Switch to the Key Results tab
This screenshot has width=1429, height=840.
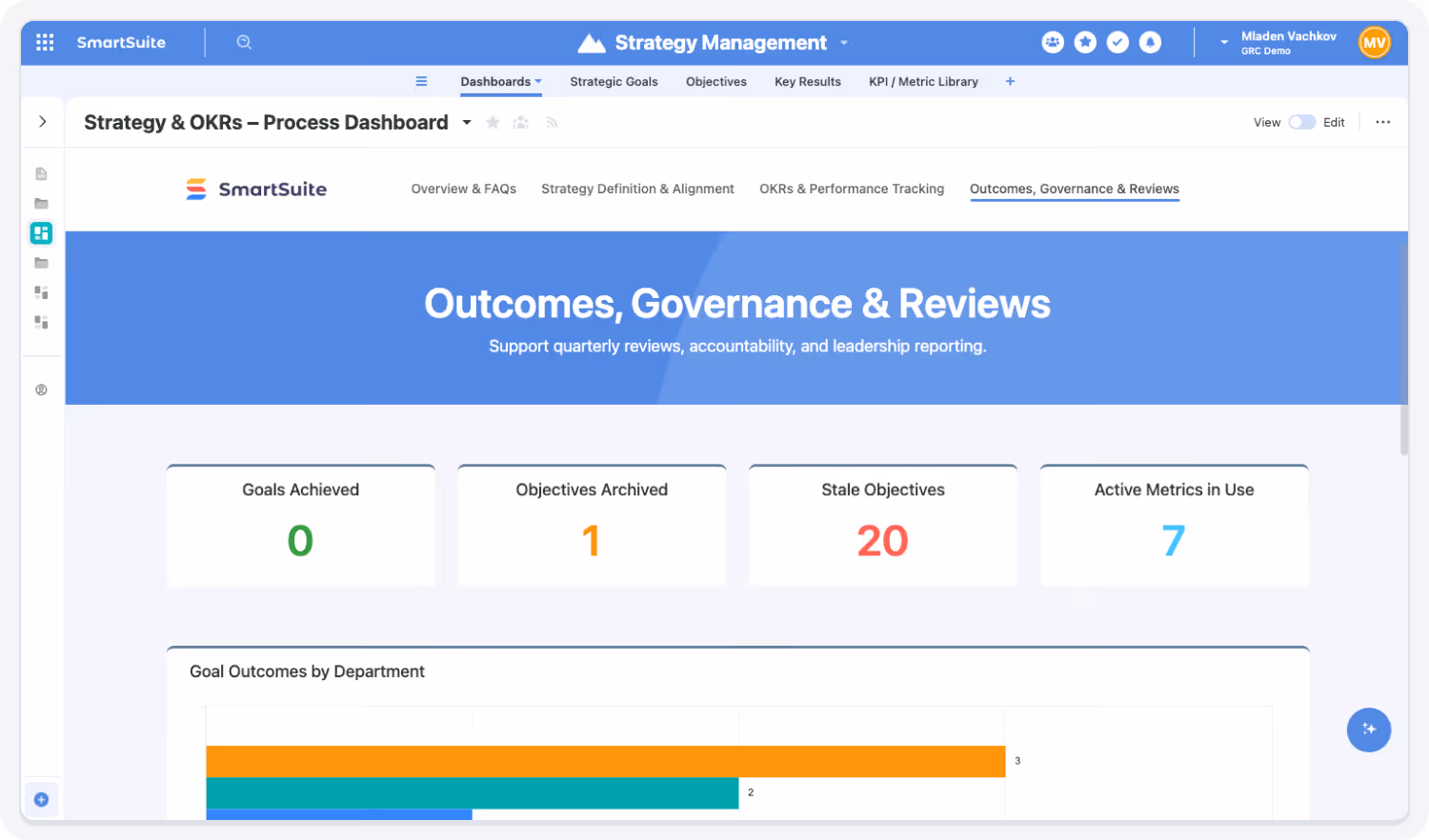(x=808, y=81)
